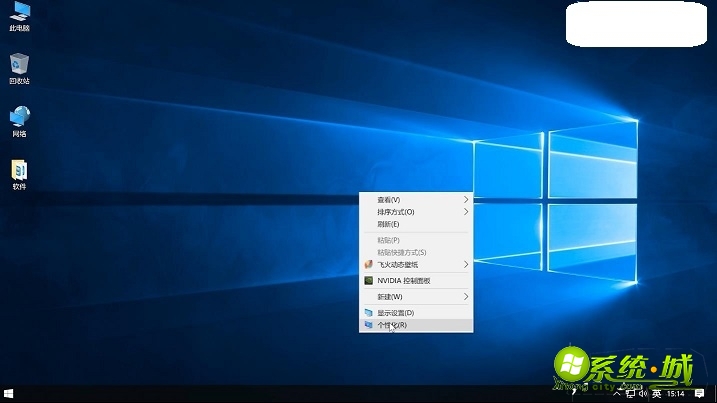Choose 刷新(E) from the context menu

pos(416,224)
